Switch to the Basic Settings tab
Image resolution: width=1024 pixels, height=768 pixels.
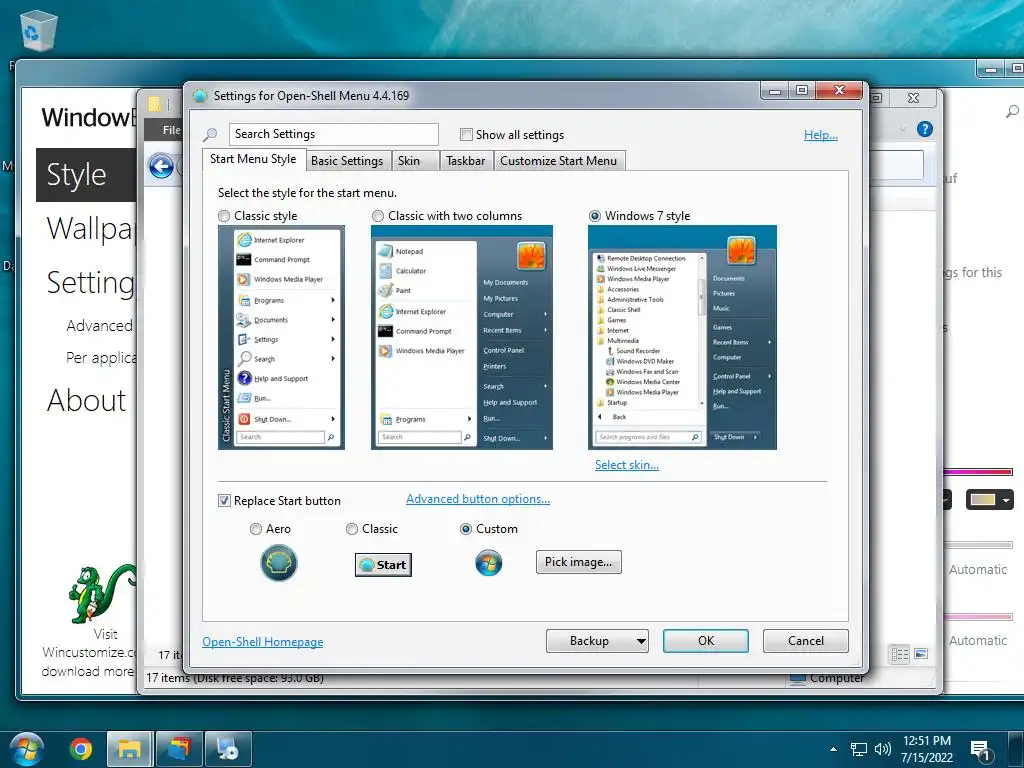pyautogui.click(x=347, y=161)
